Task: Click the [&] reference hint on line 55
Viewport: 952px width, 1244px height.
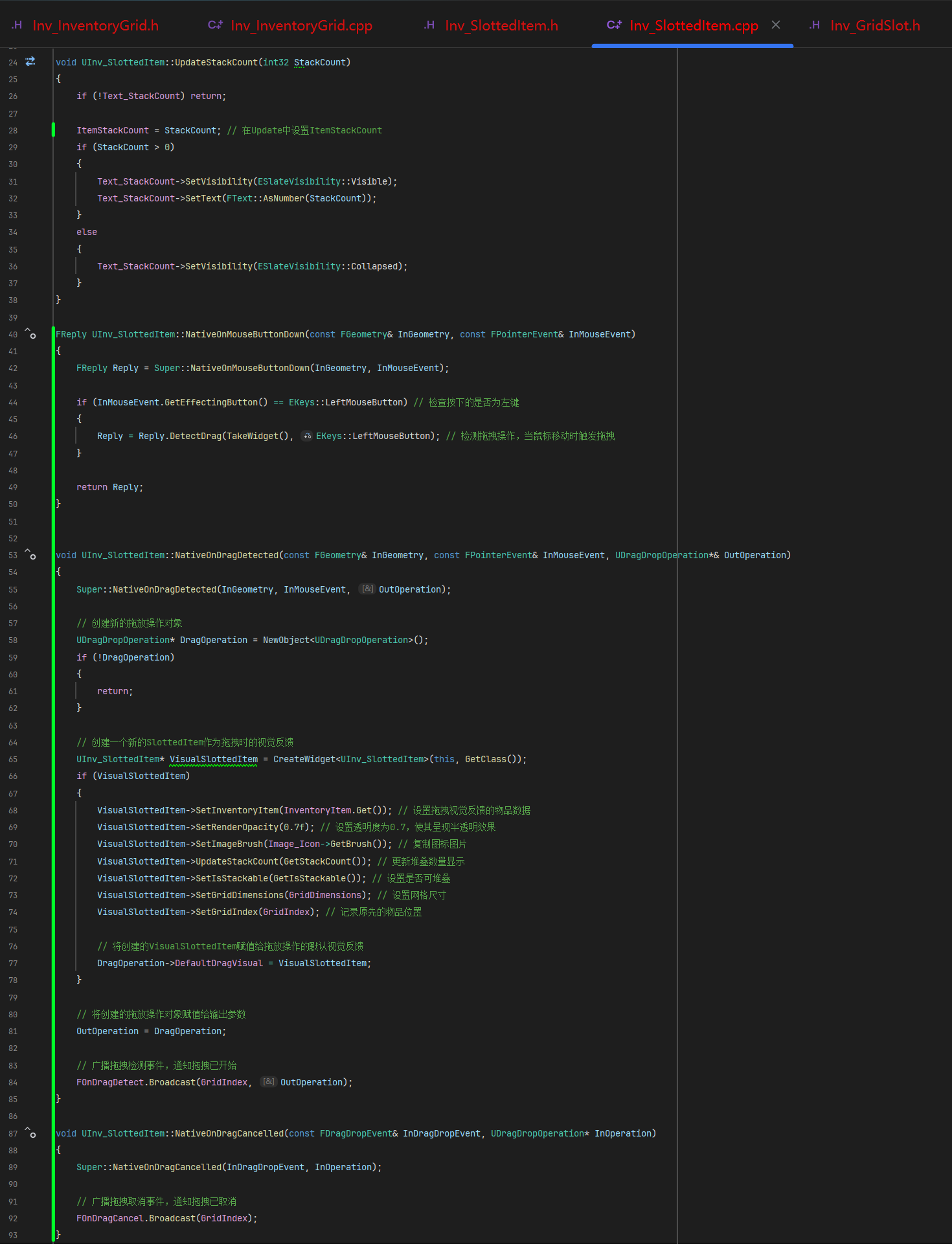Action: [367, 589]
